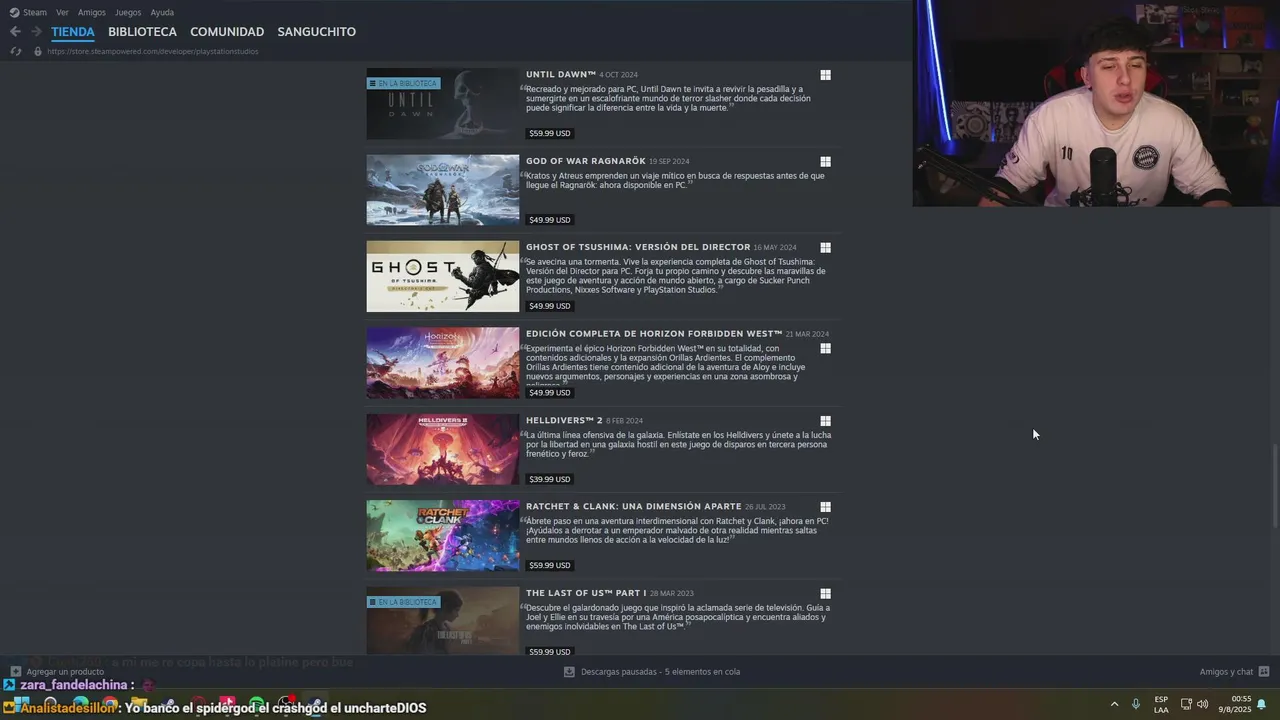Open the GOD OF WAR RAGNARÖK title link
Screen dimensions: 1280x720
[x=586, y=161]
